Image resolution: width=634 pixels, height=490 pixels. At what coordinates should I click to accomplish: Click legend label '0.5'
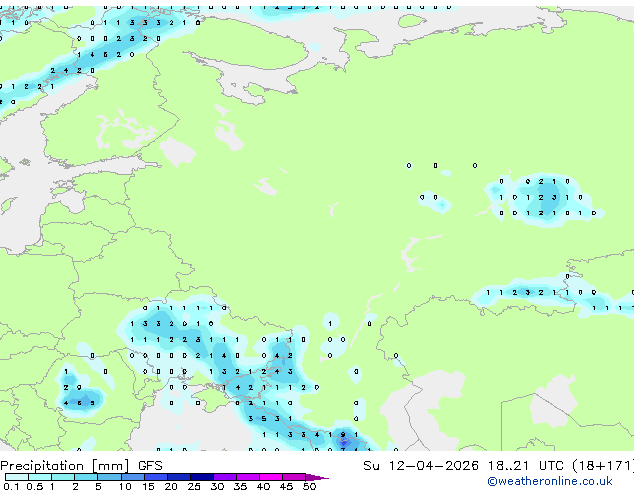[x=35, y=486]
